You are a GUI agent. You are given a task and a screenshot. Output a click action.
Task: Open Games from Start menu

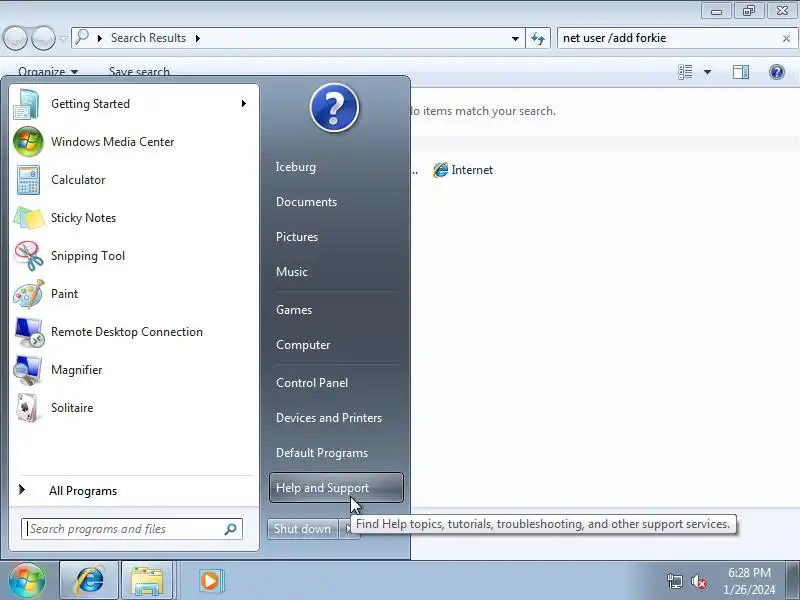tap(294, 310)
